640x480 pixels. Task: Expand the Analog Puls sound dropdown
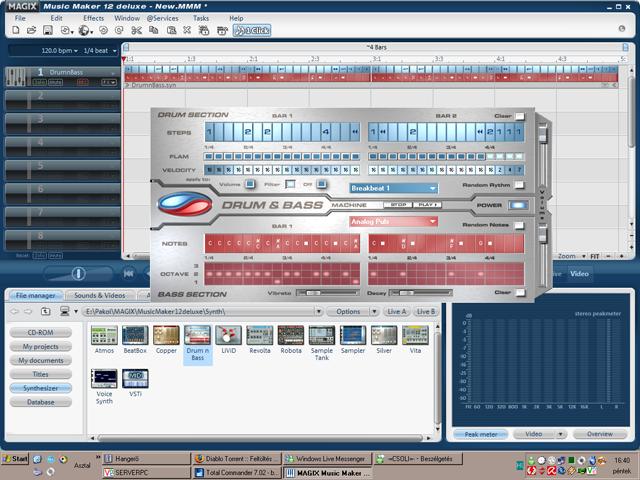point(393,221)
